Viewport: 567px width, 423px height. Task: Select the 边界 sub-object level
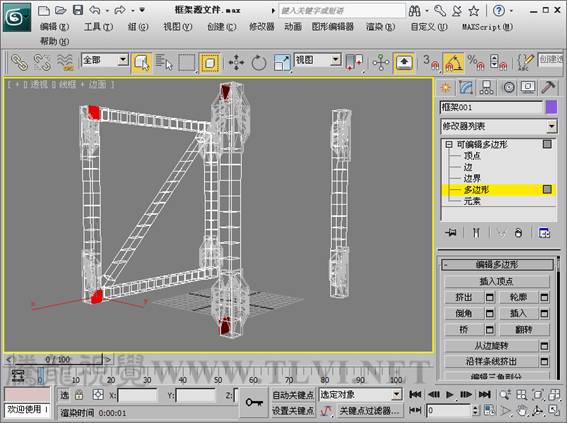472,178
